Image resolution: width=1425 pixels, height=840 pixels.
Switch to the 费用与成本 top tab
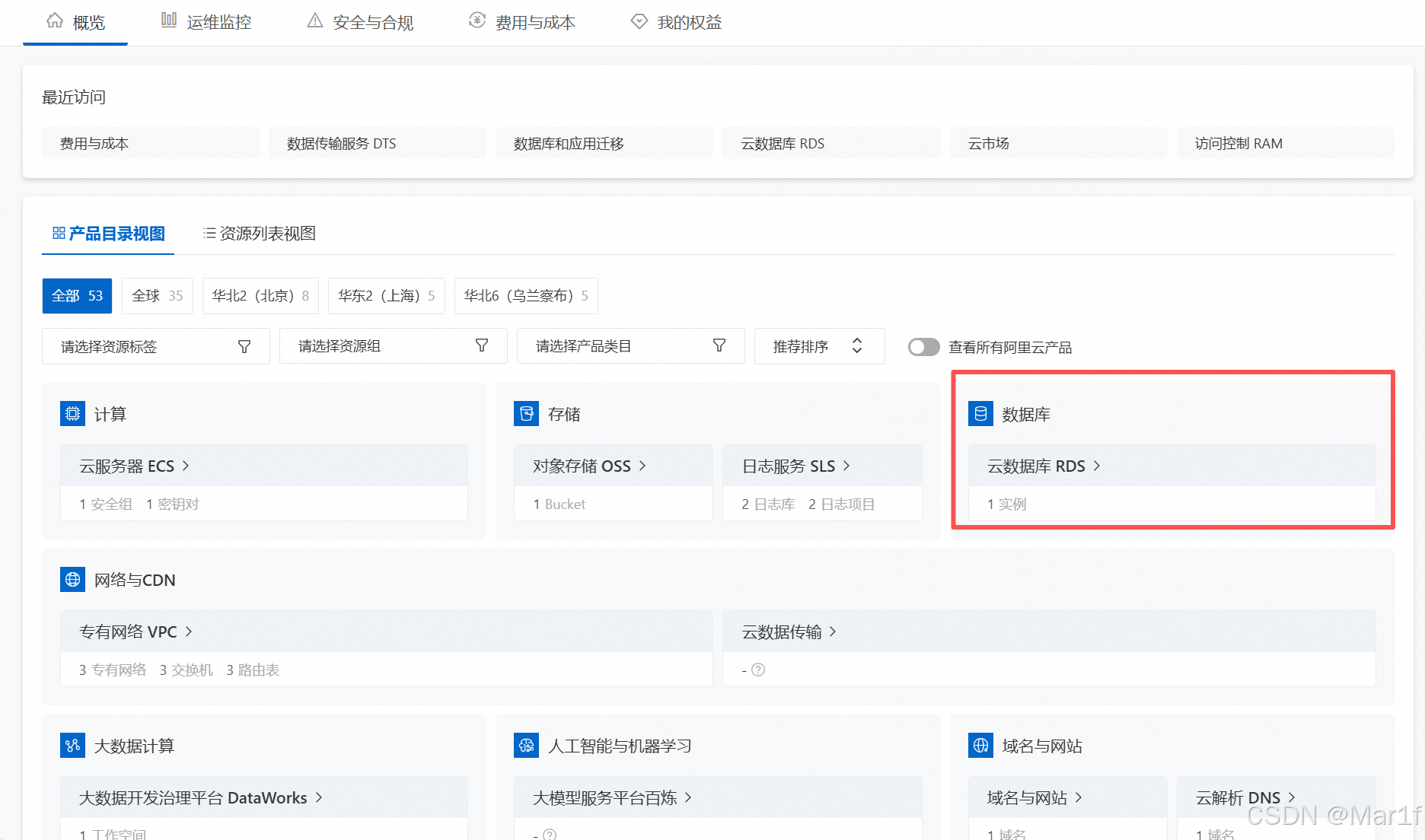coord(522,22)
